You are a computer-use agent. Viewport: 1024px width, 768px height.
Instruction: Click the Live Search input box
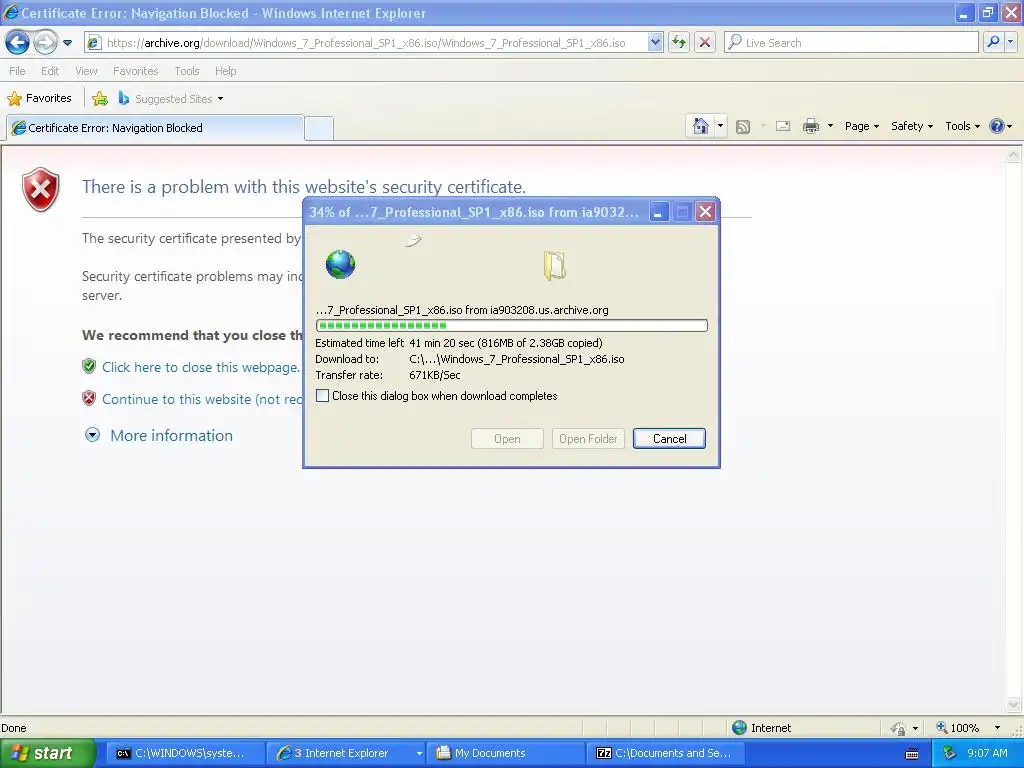[x=851, y=43]
